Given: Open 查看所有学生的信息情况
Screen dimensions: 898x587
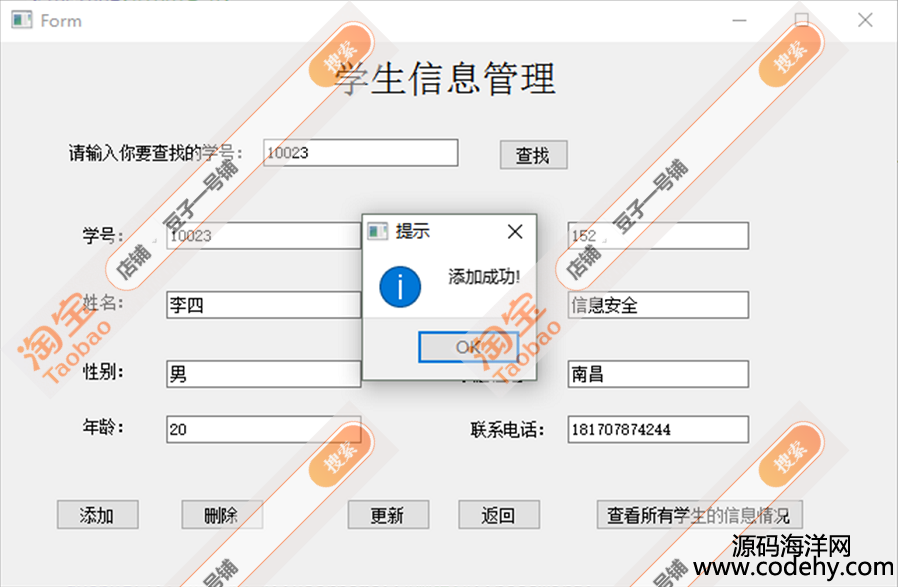Looking at the screenshot, I should click(699, 515).
